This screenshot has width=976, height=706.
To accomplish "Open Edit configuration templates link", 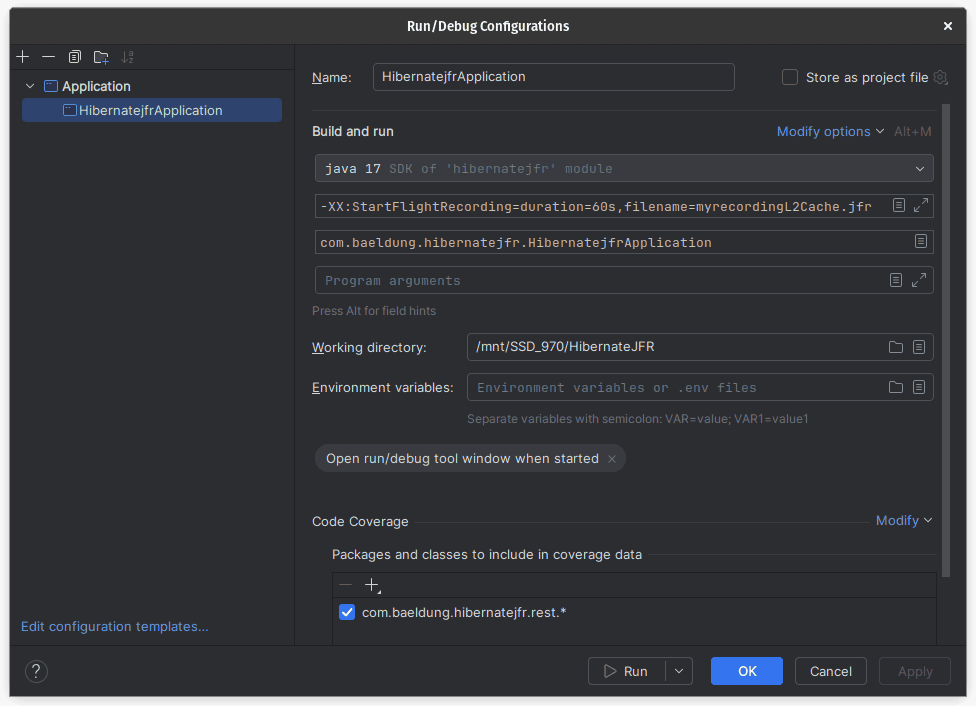I will tap(115, 626).
